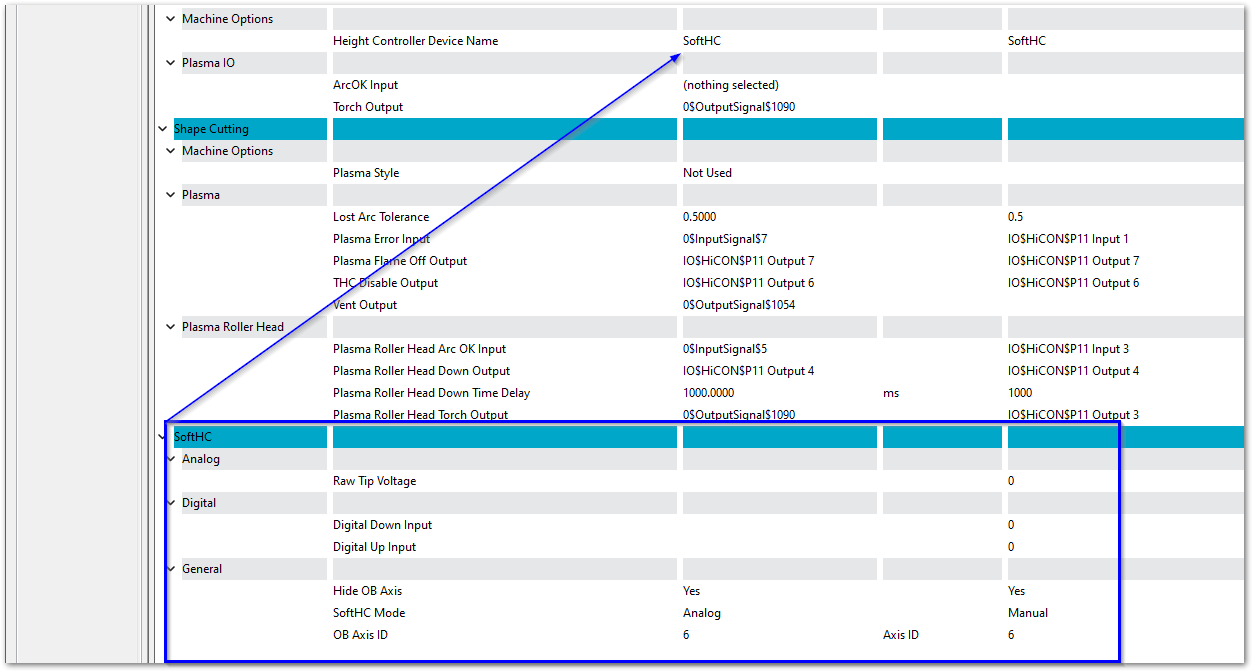Collapse the Digital group chevron
Image resolution: width=1253 pixels, height=672 pixels.
[170, 503]
